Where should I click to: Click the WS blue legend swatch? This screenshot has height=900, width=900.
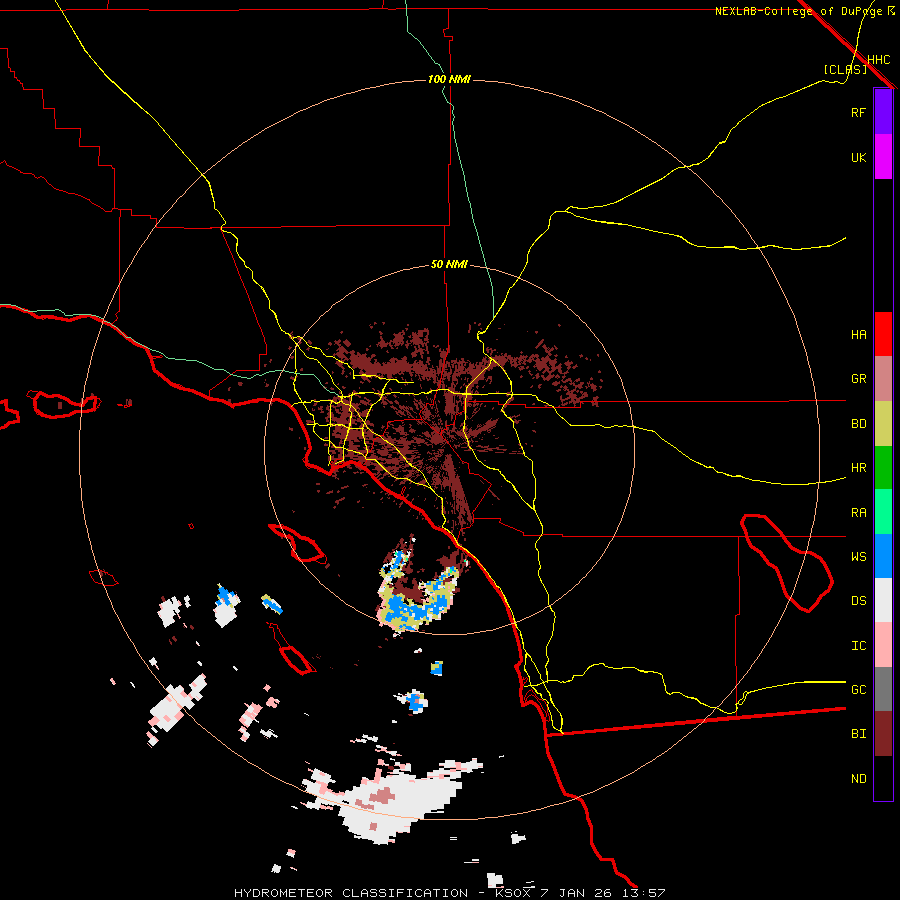tap(883, 556)
